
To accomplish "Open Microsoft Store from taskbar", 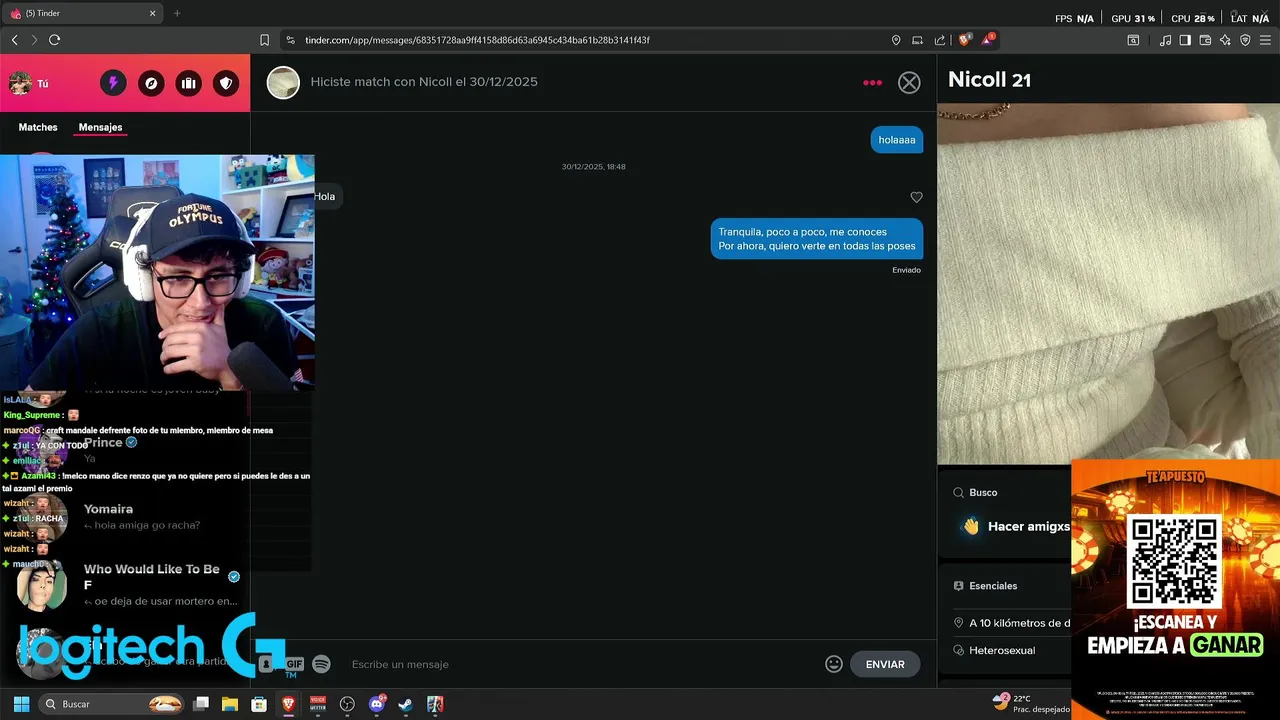I will [259, 704].
